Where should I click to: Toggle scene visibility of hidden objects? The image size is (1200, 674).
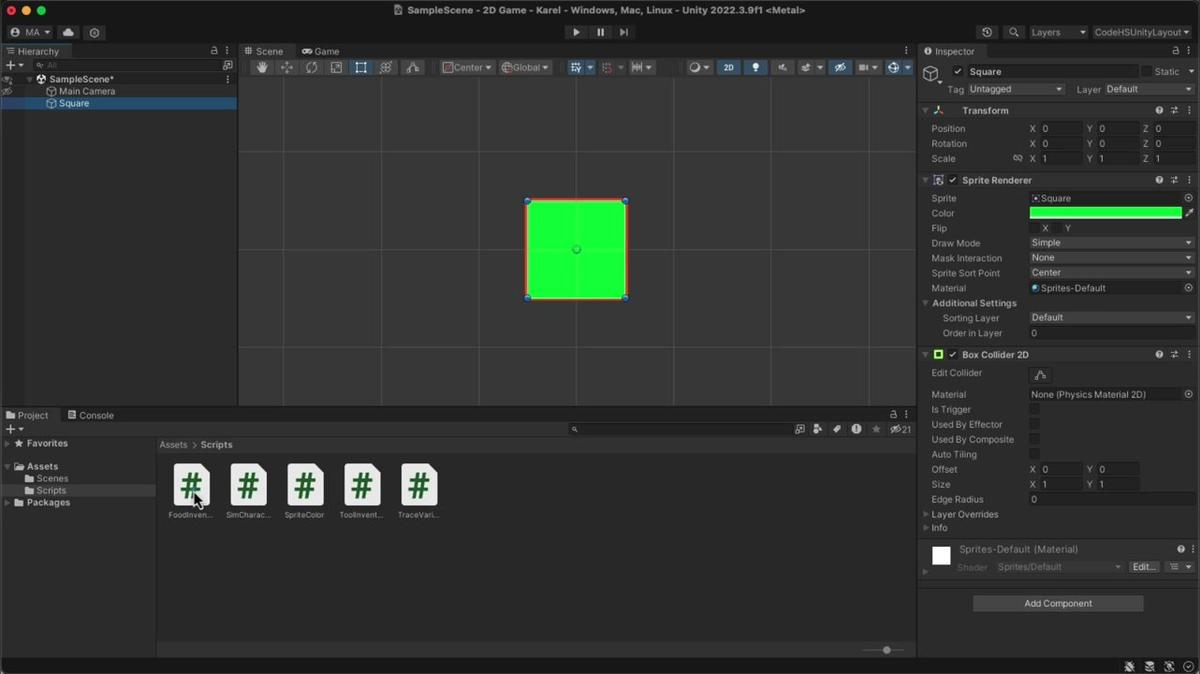pyautogui.click(x=840, y=67)
